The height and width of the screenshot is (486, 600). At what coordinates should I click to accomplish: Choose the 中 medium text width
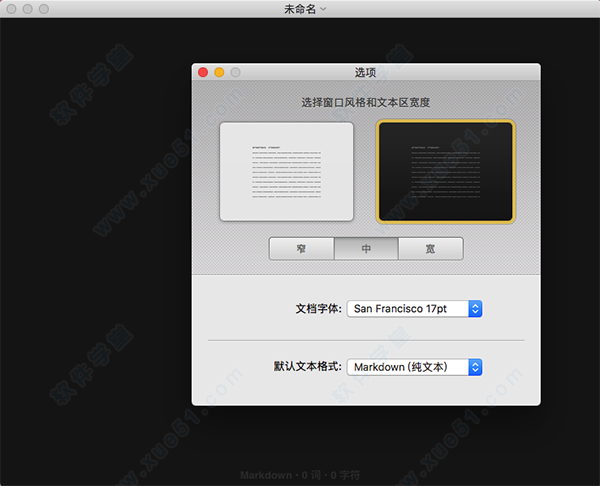click(x=366, y=249)
